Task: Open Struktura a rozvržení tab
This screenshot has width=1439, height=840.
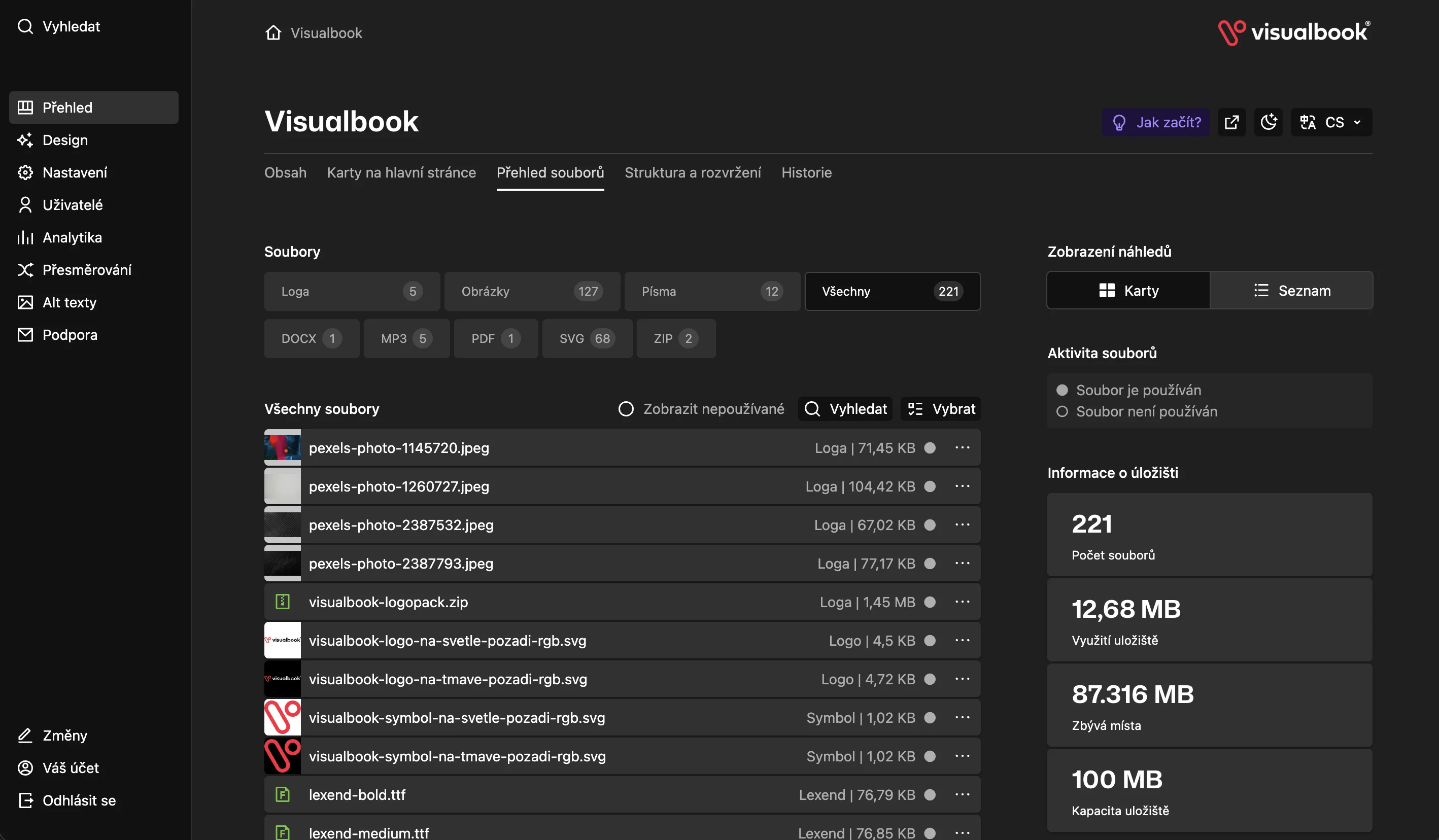Action: (x=693, y=172)
